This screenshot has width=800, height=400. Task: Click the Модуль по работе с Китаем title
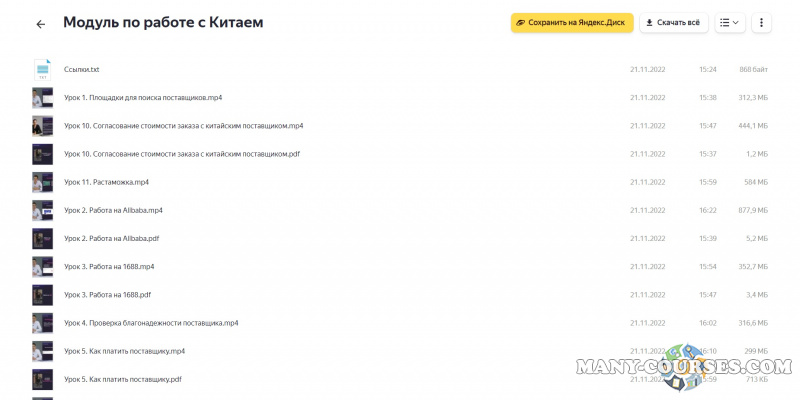[x=163, y=23]
